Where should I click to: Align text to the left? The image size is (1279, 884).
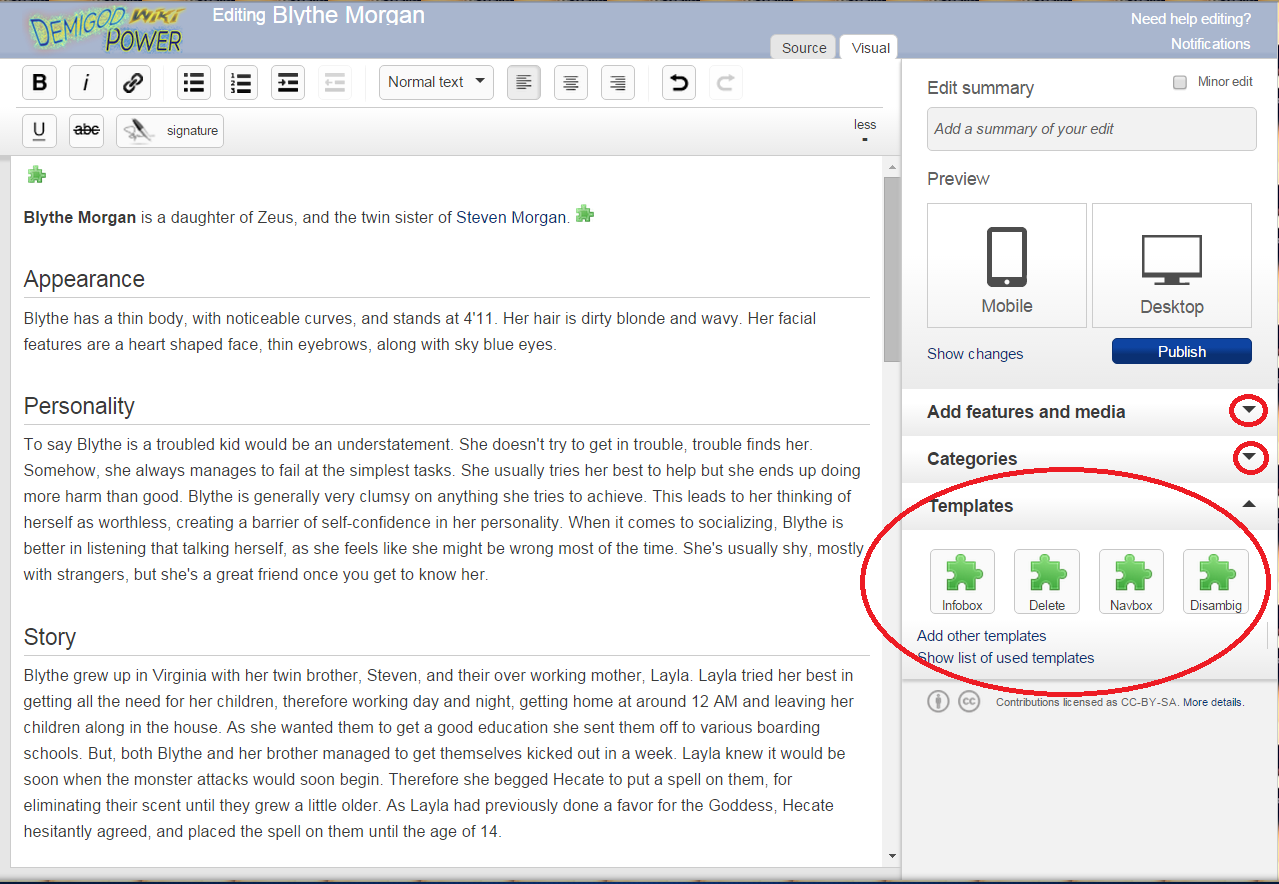[524, 83]
